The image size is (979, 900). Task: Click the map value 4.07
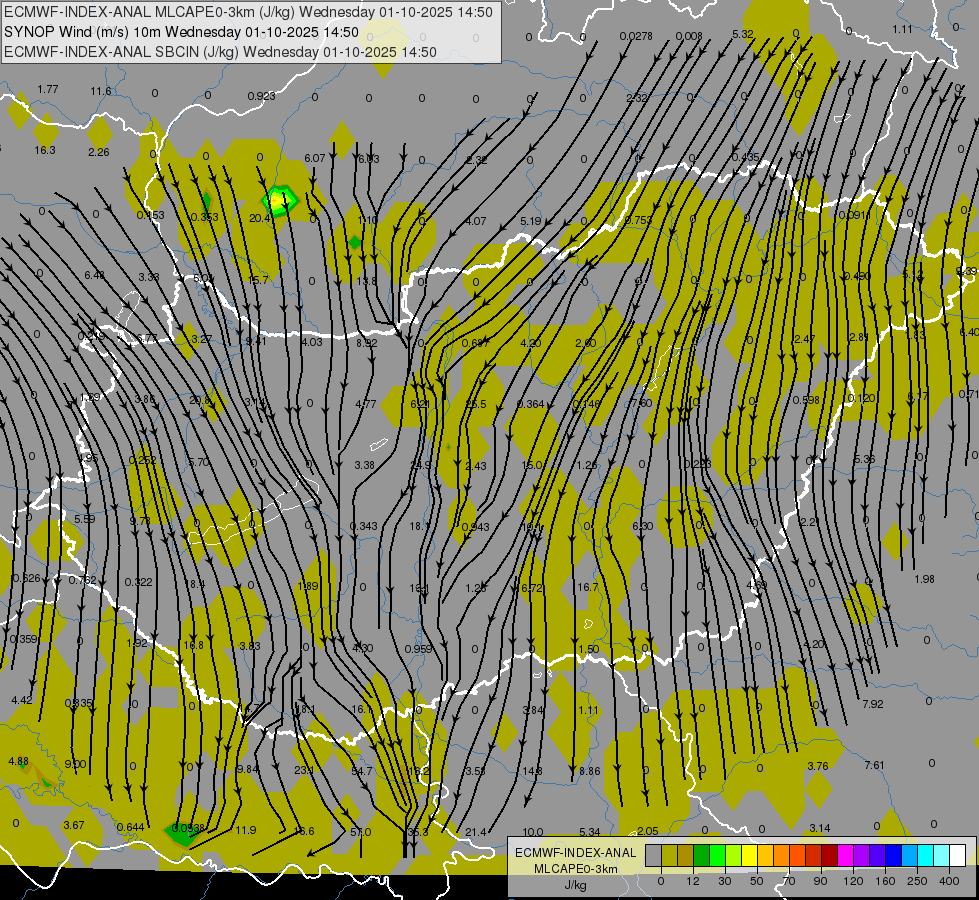coord(476,220)
